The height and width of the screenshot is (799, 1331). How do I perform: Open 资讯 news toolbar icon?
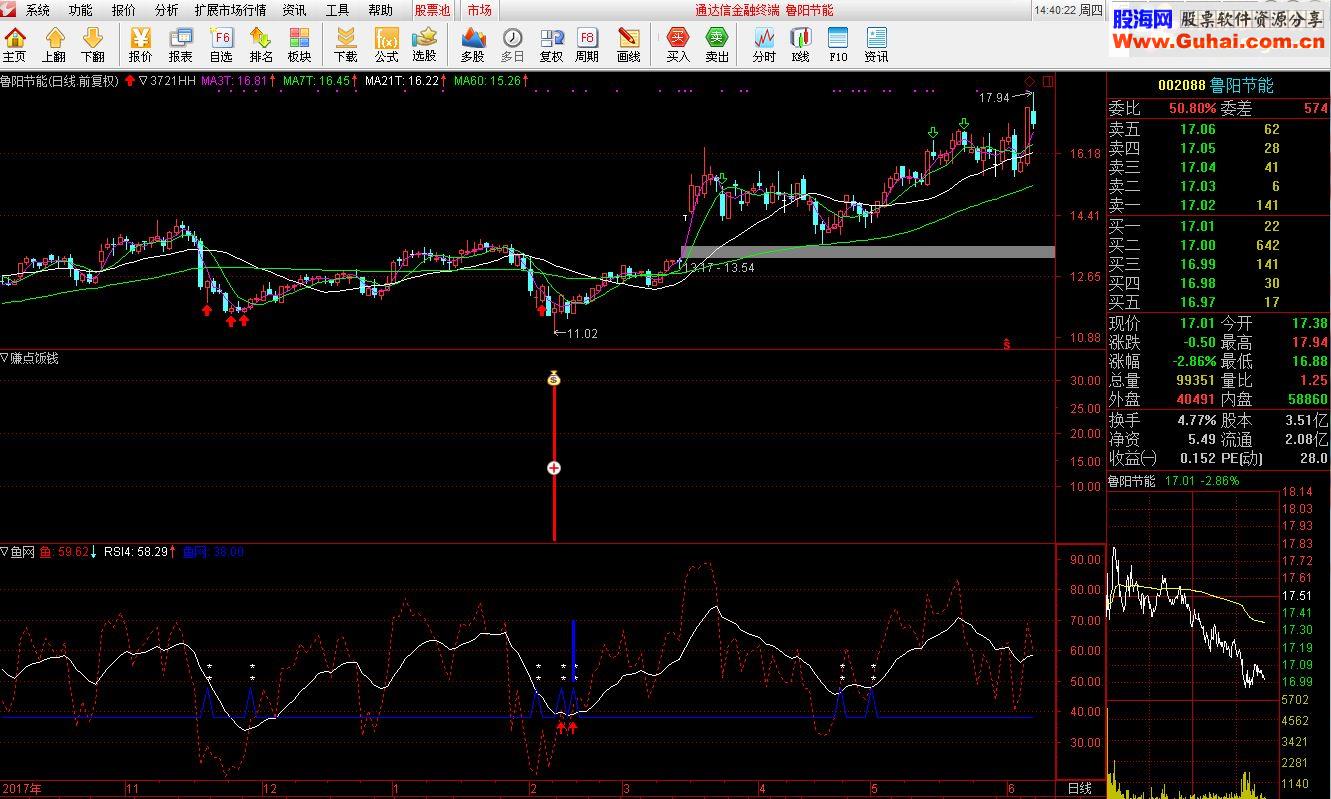[x=876, y=45]
